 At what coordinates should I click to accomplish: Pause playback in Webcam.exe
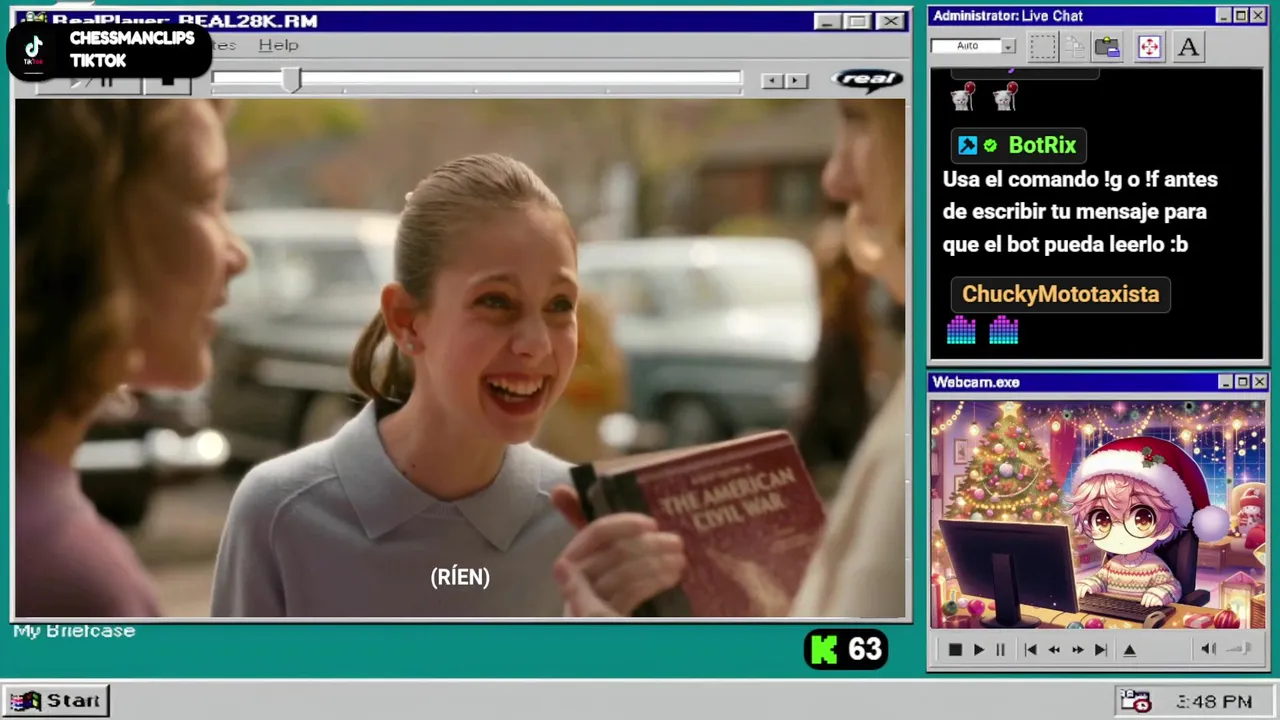point(1000,650)
